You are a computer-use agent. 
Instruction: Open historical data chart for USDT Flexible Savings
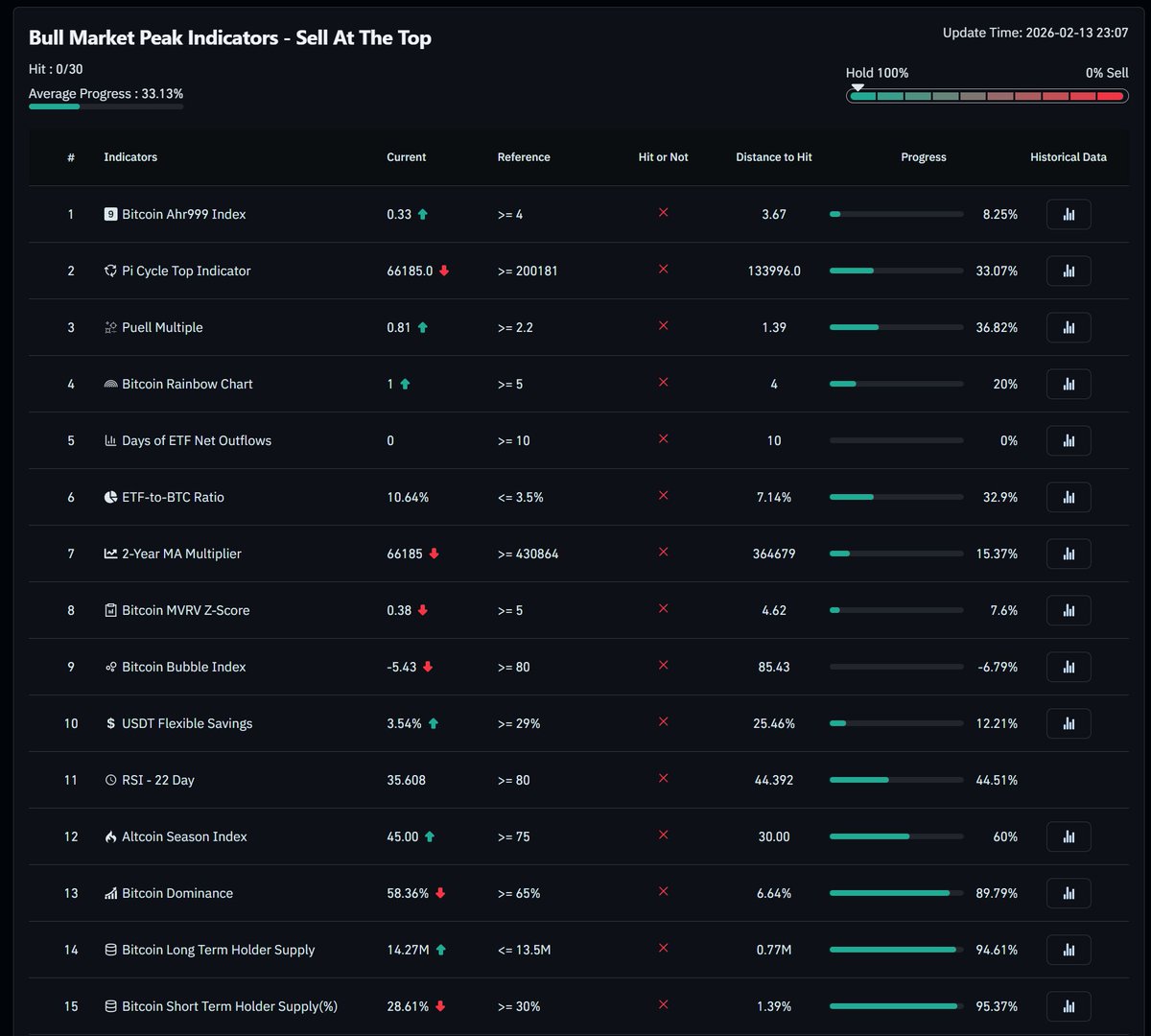point(1069,723)
